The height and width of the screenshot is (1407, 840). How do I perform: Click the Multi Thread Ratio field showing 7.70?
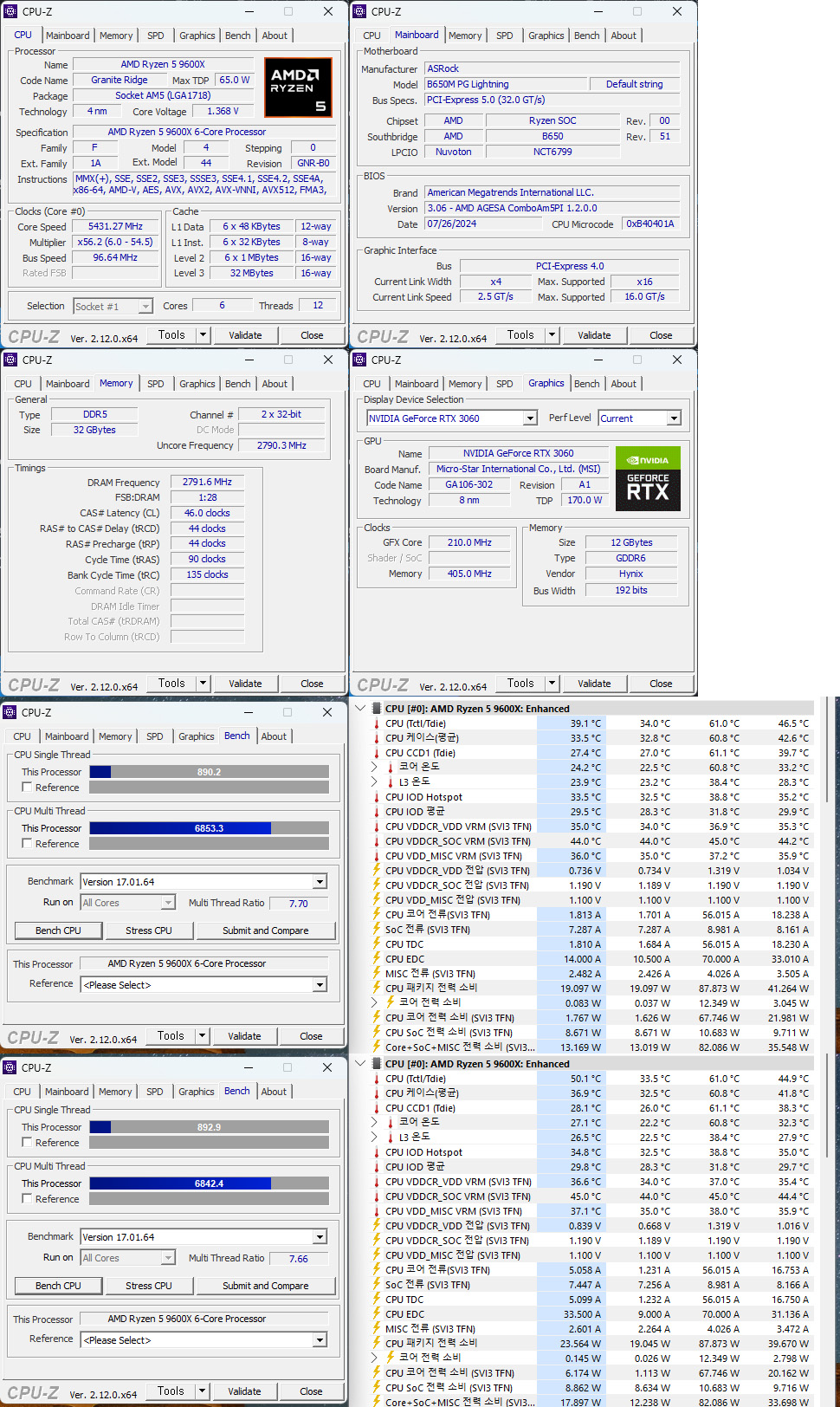coord(299,903)
